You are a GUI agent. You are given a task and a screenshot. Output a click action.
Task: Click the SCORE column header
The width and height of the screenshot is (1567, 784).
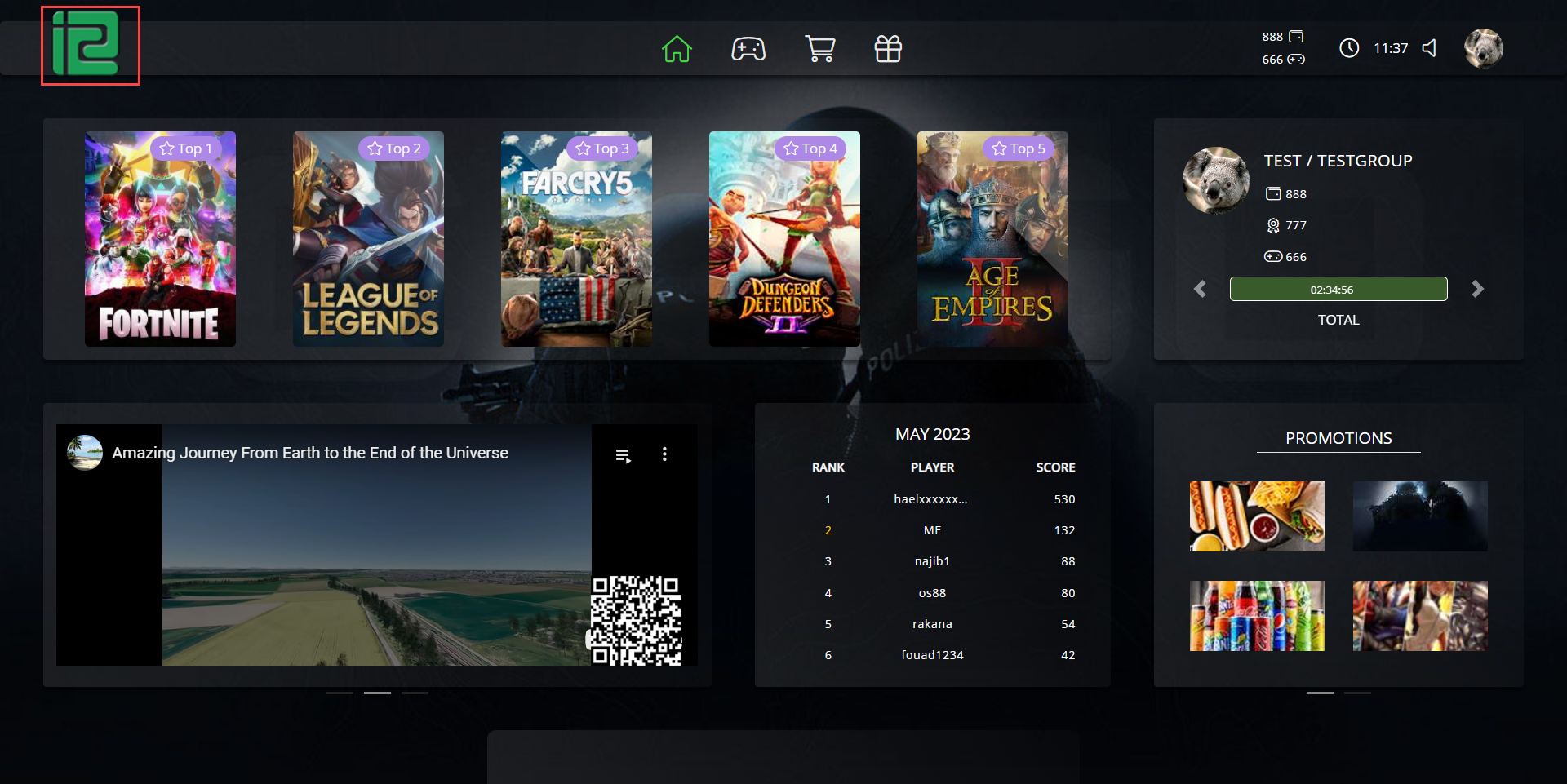pos(1055,467)
